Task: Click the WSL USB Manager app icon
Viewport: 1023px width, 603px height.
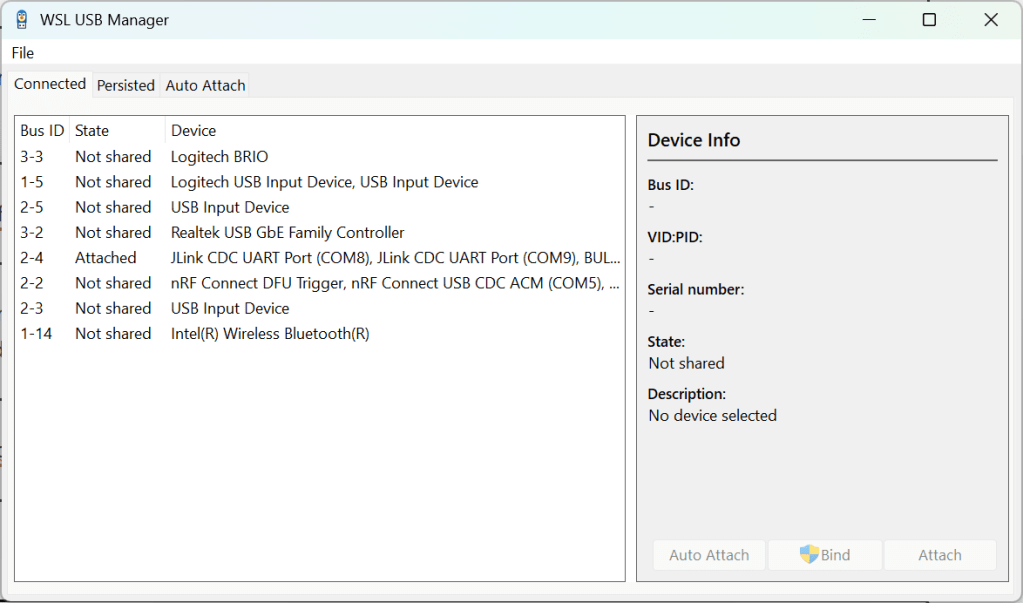Action: click(x=21, y=20)
